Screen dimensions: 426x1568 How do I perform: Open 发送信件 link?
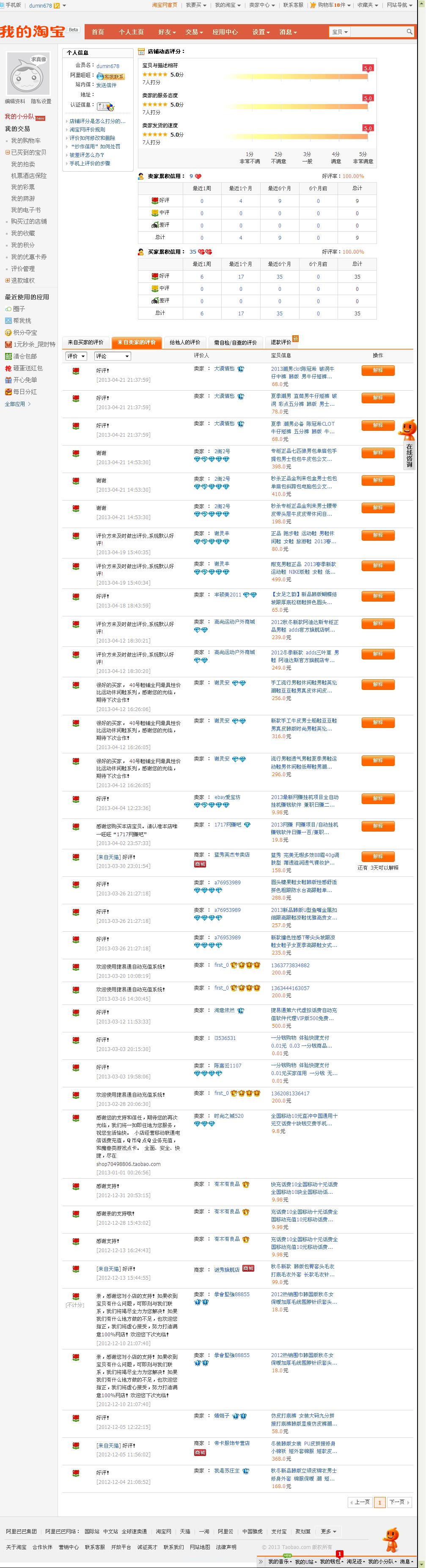point(106,85)
